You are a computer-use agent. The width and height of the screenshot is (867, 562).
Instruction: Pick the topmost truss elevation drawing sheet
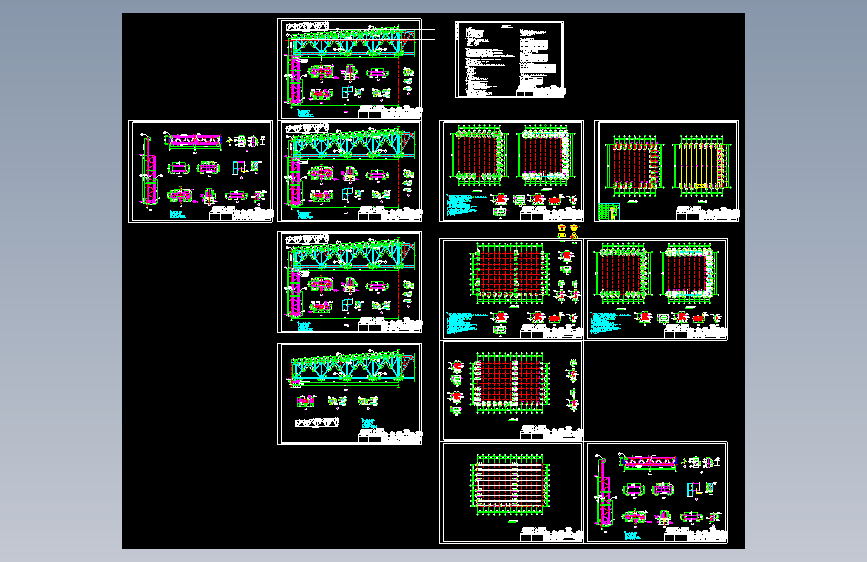(349, 69)
